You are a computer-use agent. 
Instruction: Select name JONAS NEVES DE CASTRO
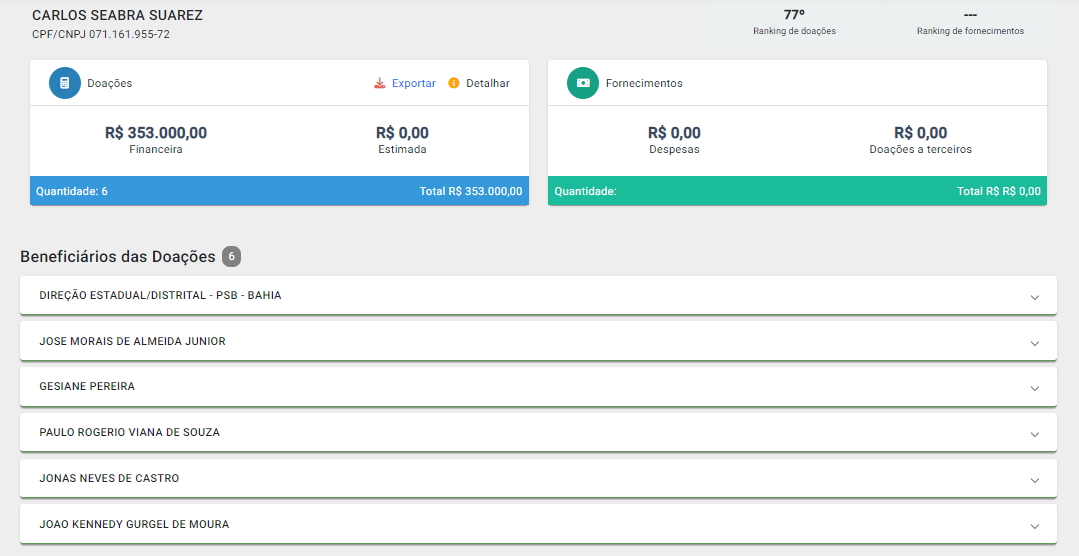pos(109,478)
